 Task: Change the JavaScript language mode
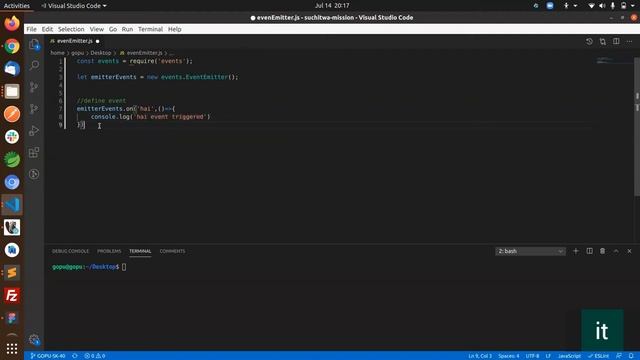click(x=569, y=356)
